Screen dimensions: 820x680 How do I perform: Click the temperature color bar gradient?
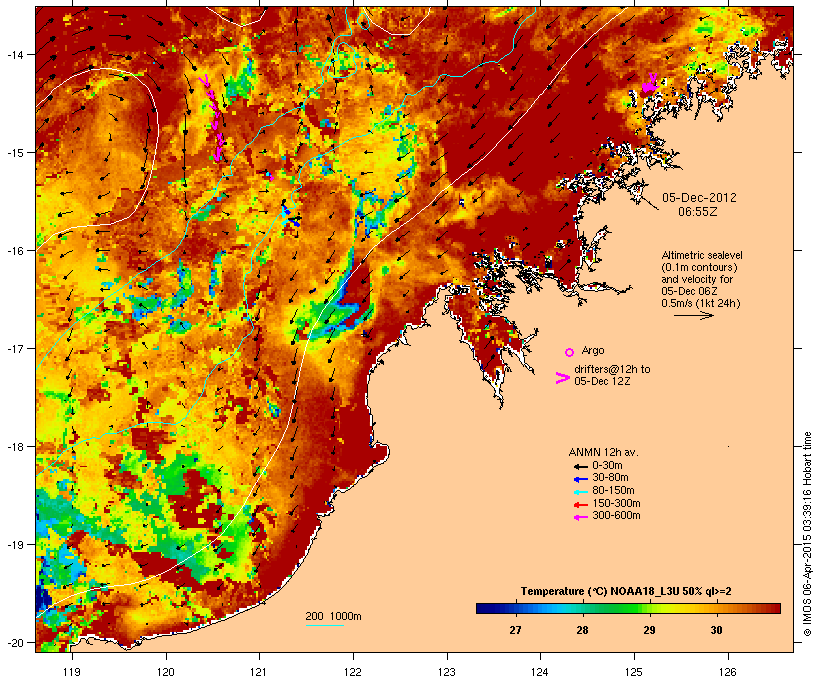coord(628,608)
